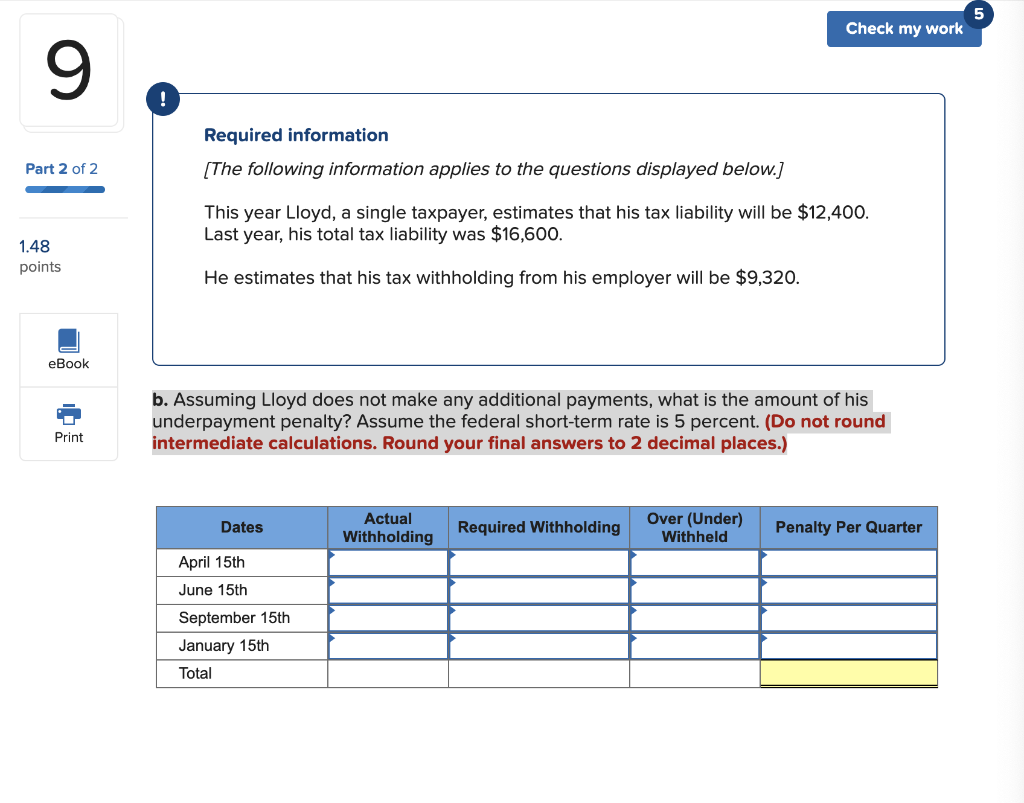Click the exclamation circle beside Required information
The image size is (1024, 803).
163,99
